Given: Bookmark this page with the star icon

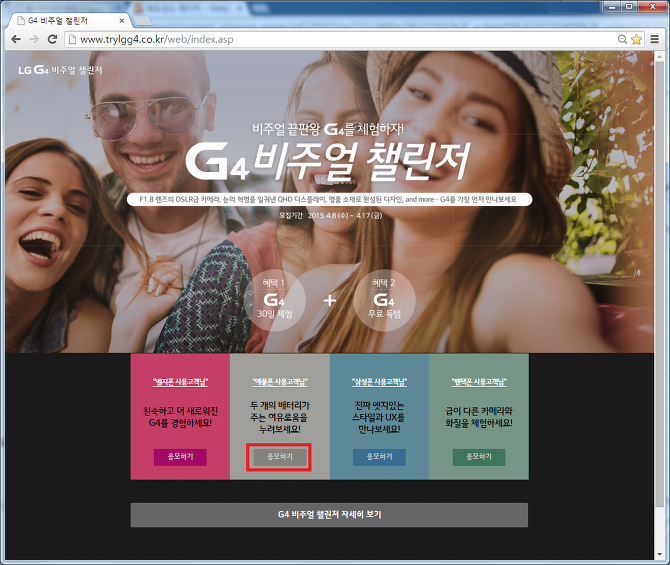Looking at the screenshot, I should tap(636, 39).
